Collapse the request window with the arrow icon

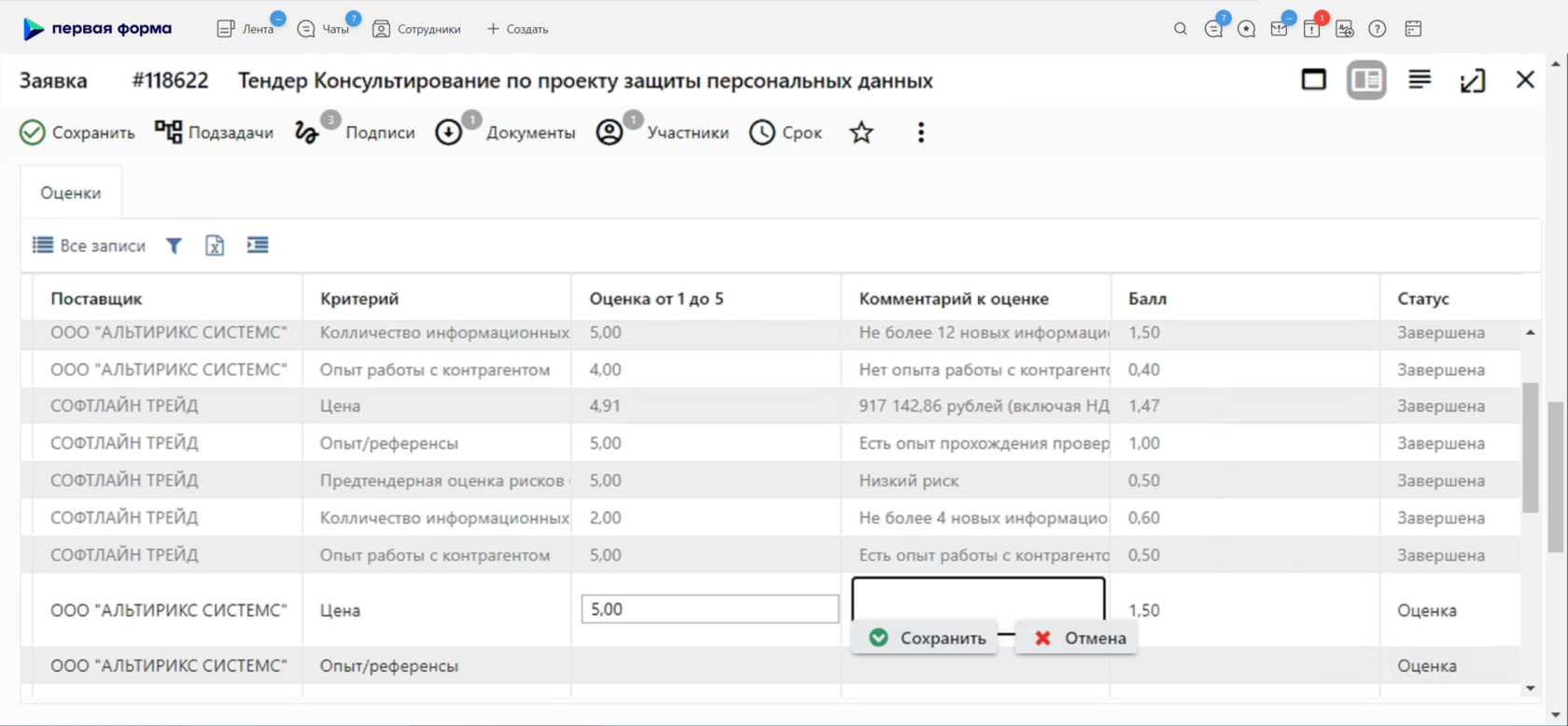pyautogui.click(x=1473, y=80)
